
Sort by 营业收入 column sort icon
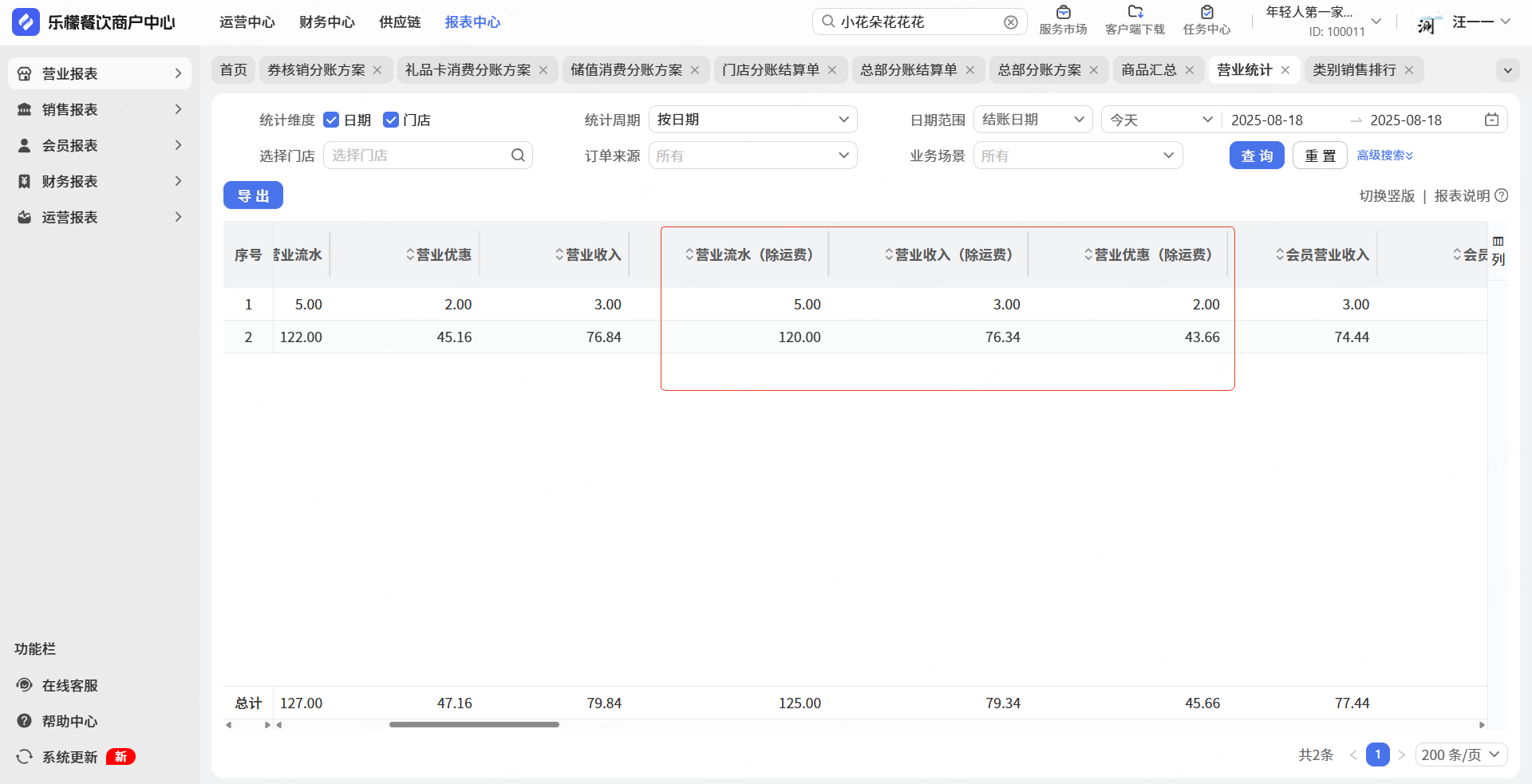[x=559, y=254]
